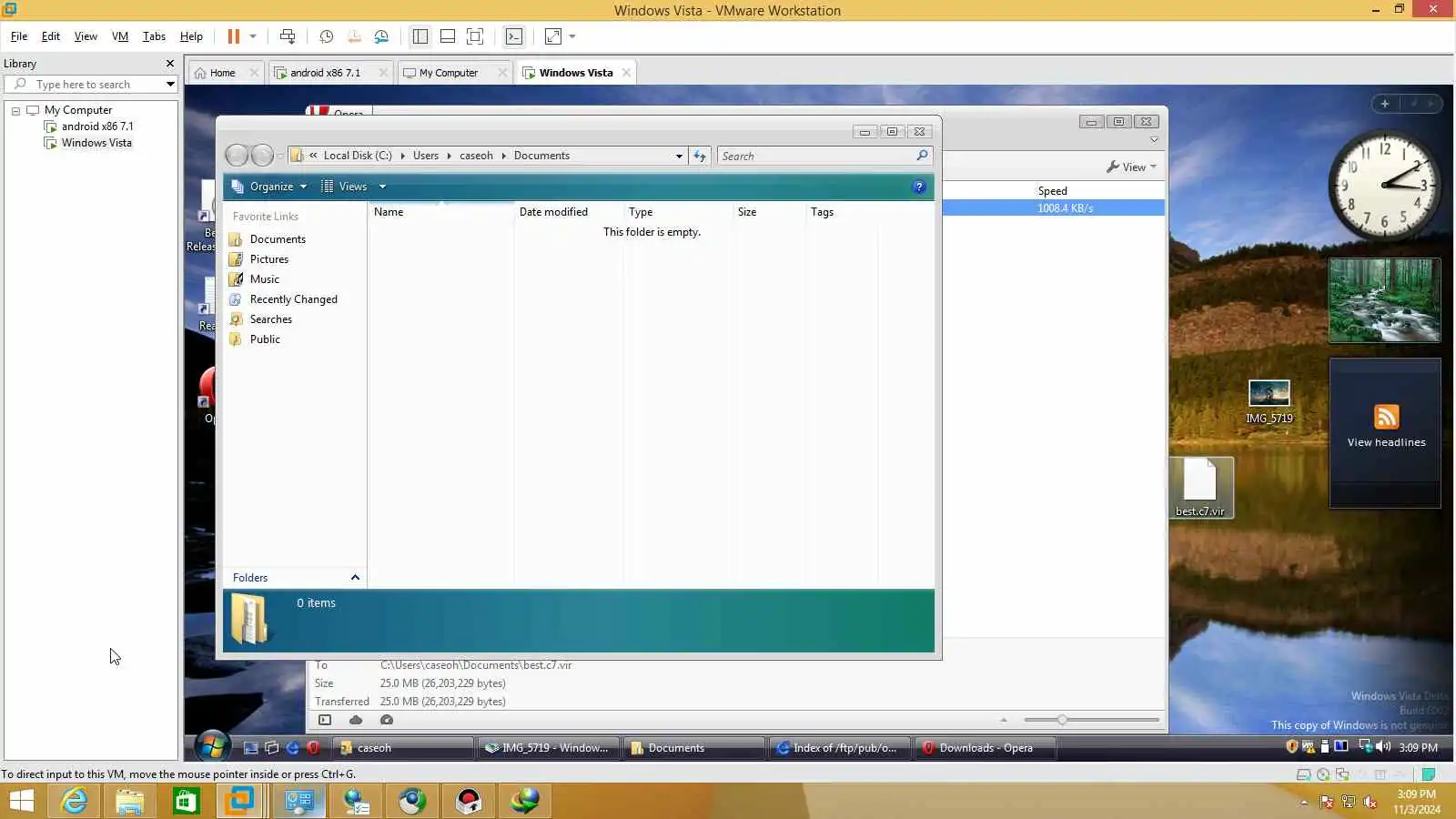Viewport: 1456px width, 819px height.
Task: Open the Edit menu in VMware
Action: 51,36
